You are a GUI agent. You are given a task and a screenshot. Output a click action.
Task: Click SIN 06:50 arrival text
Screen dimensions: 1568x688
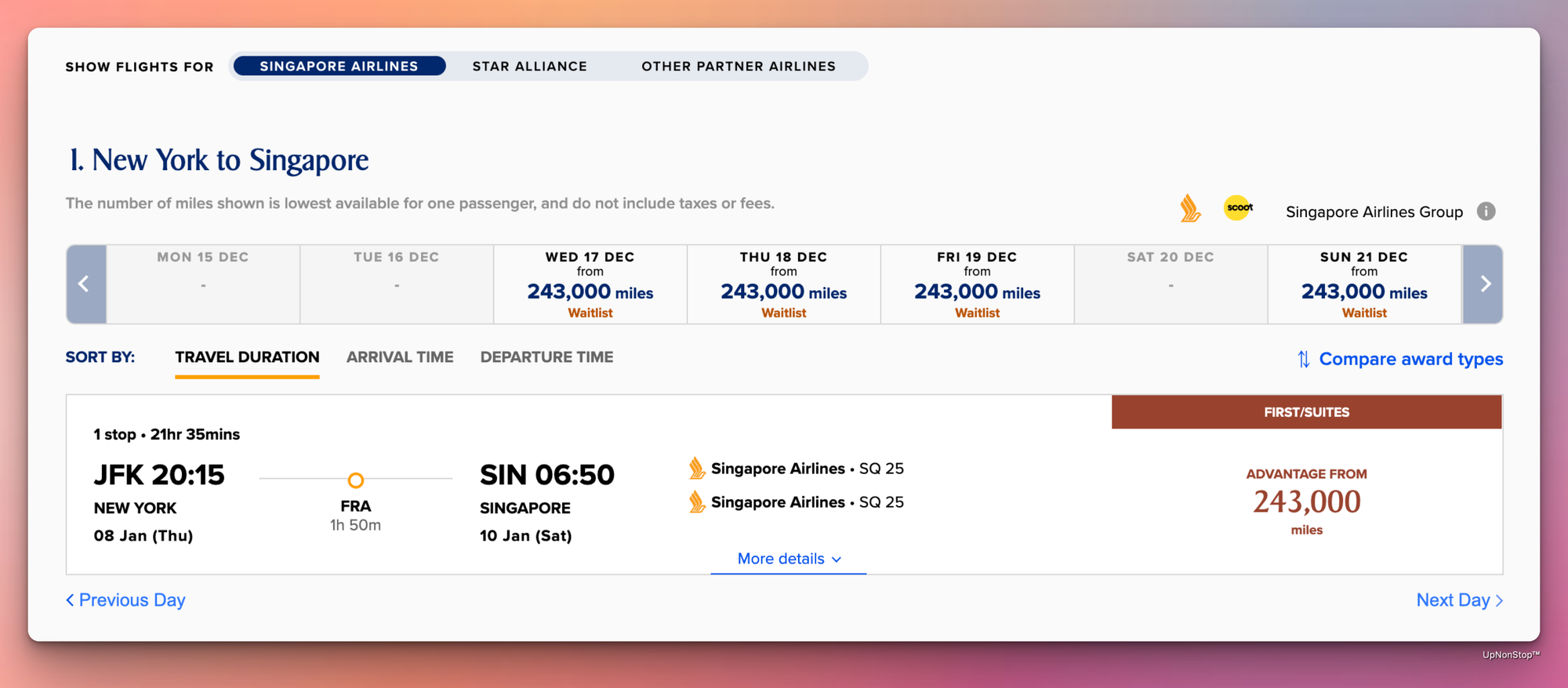547,475
